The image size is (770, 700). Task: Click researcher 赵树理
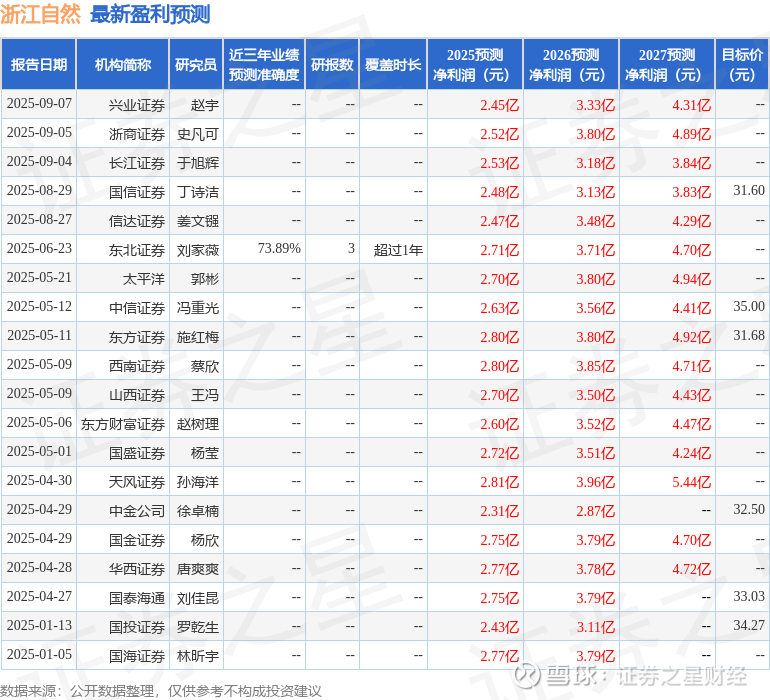tap(198, 424)
